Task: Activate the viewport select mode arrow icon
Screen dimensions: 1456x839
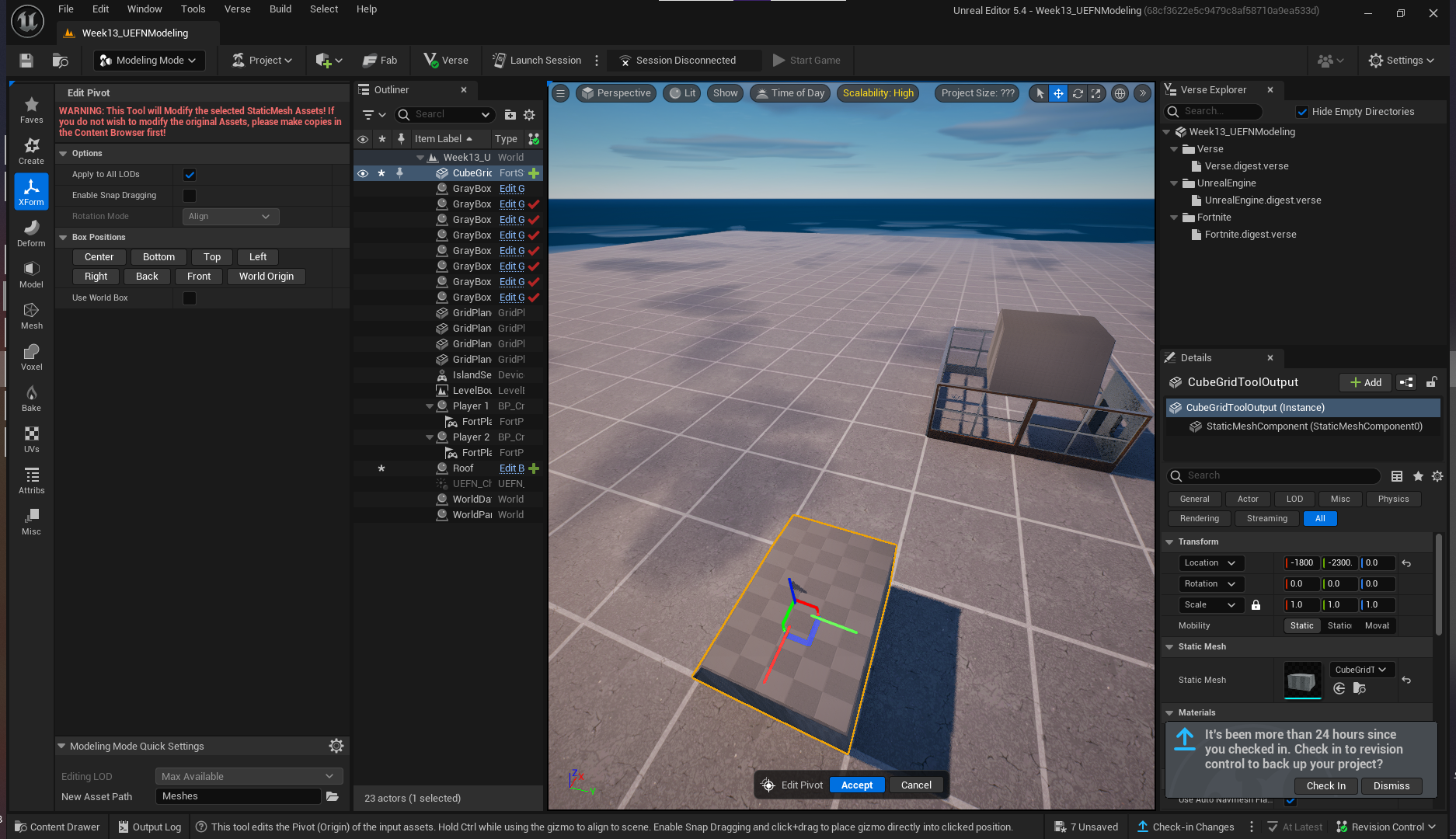Action: (1040, 93)
